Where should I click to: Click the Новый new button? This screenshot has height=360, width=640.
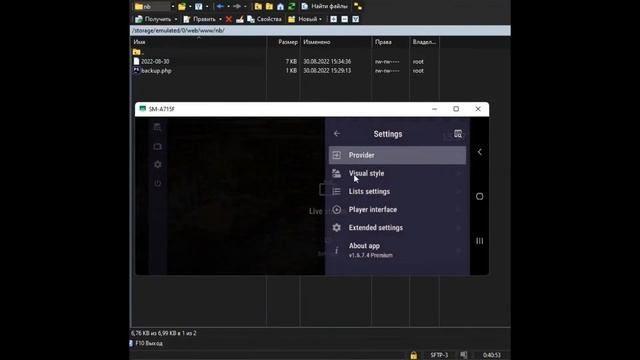point(302,19)
